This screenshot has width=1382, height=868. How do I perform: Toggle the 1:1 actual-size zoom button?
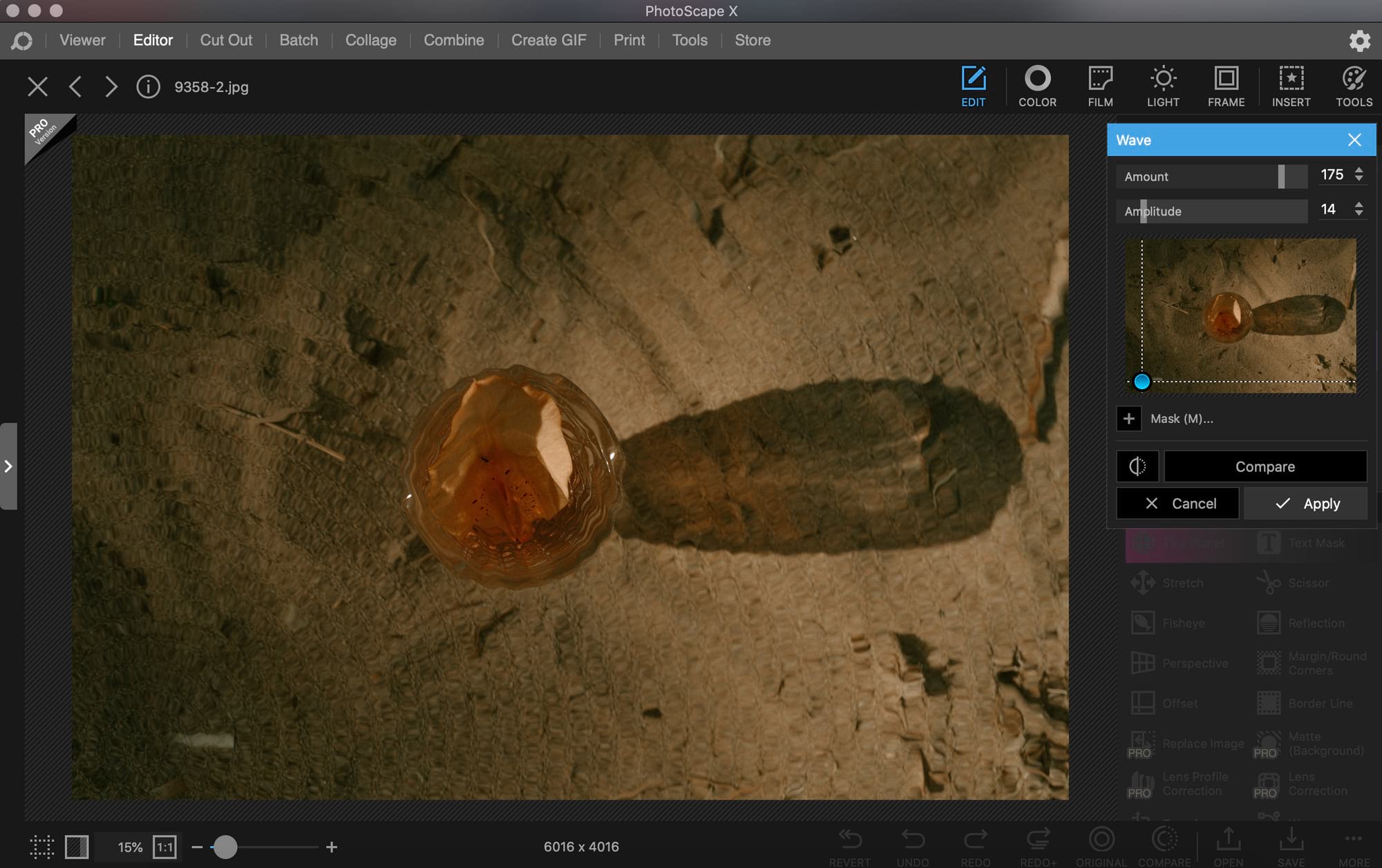[x=164, y=847]
